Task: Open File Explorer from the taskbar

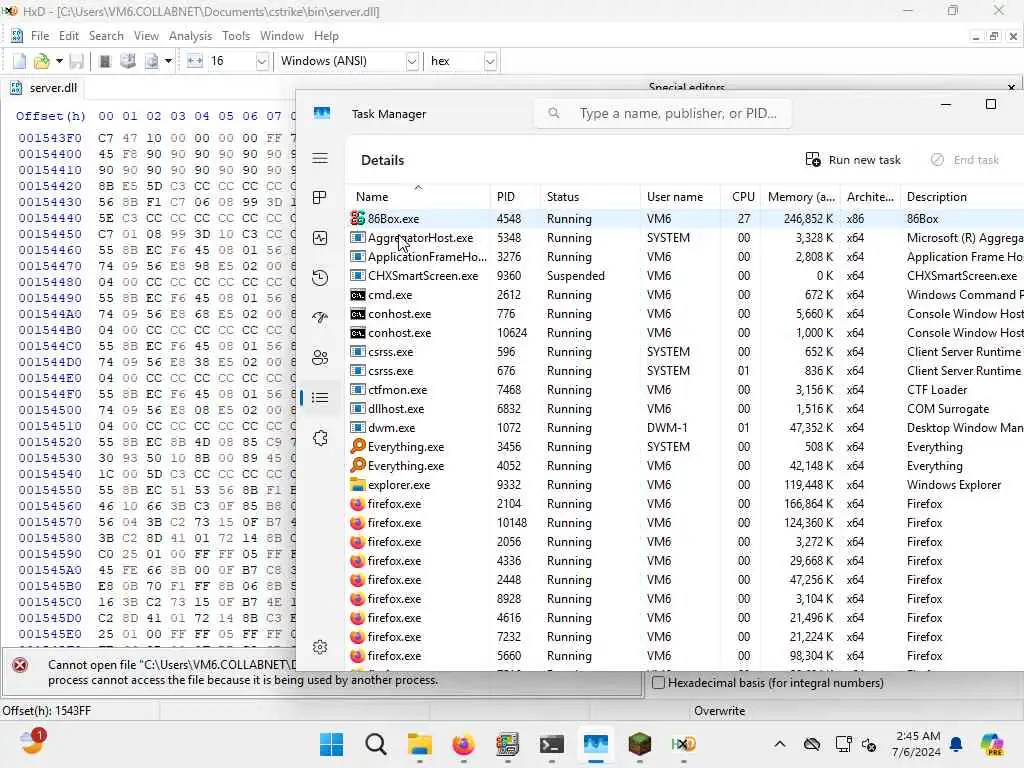Action: pos(420,744)
